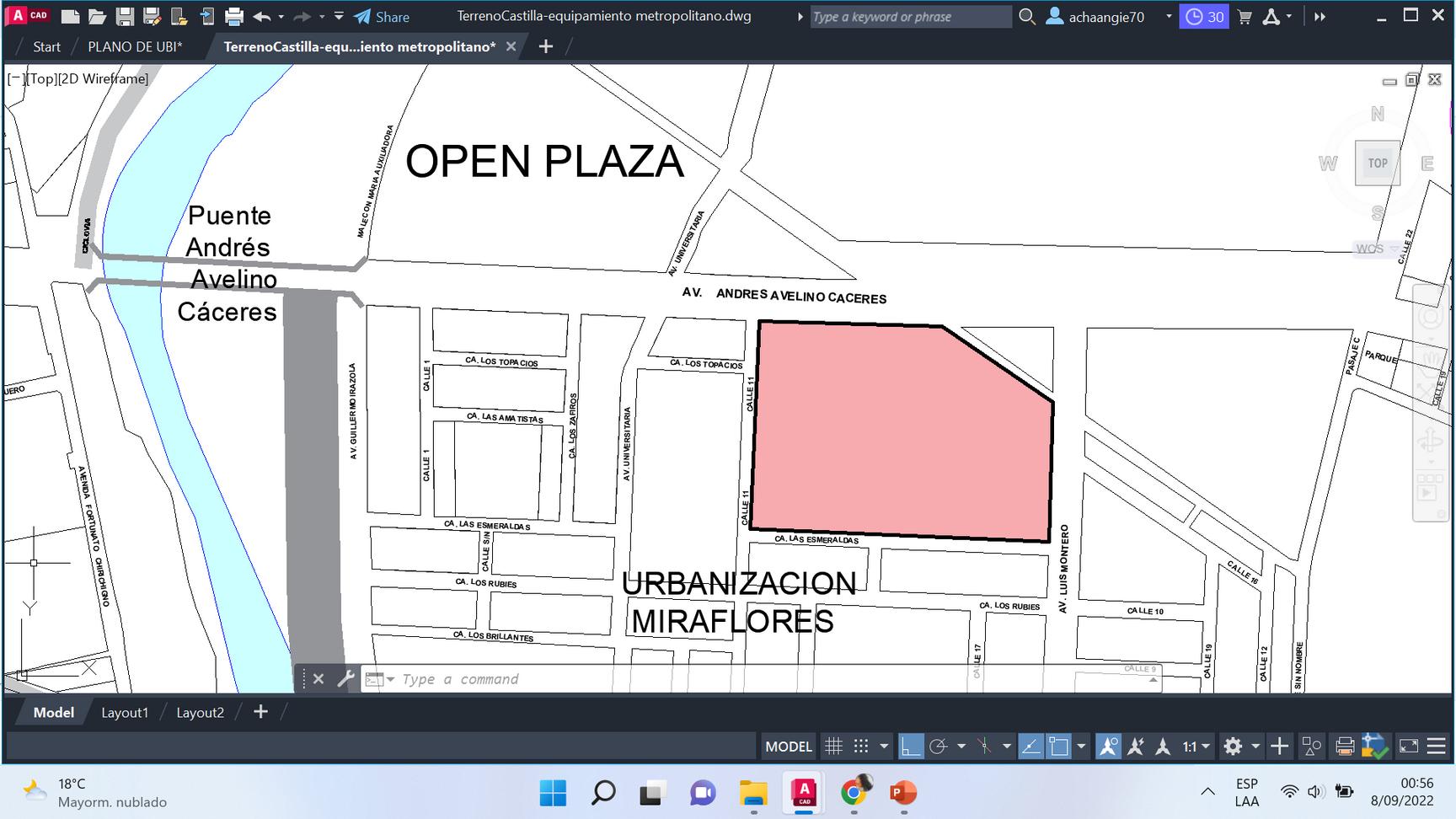This screenshot has height=819, width=1456.
Task: Open workspace switching gear
Action: 1233,747
